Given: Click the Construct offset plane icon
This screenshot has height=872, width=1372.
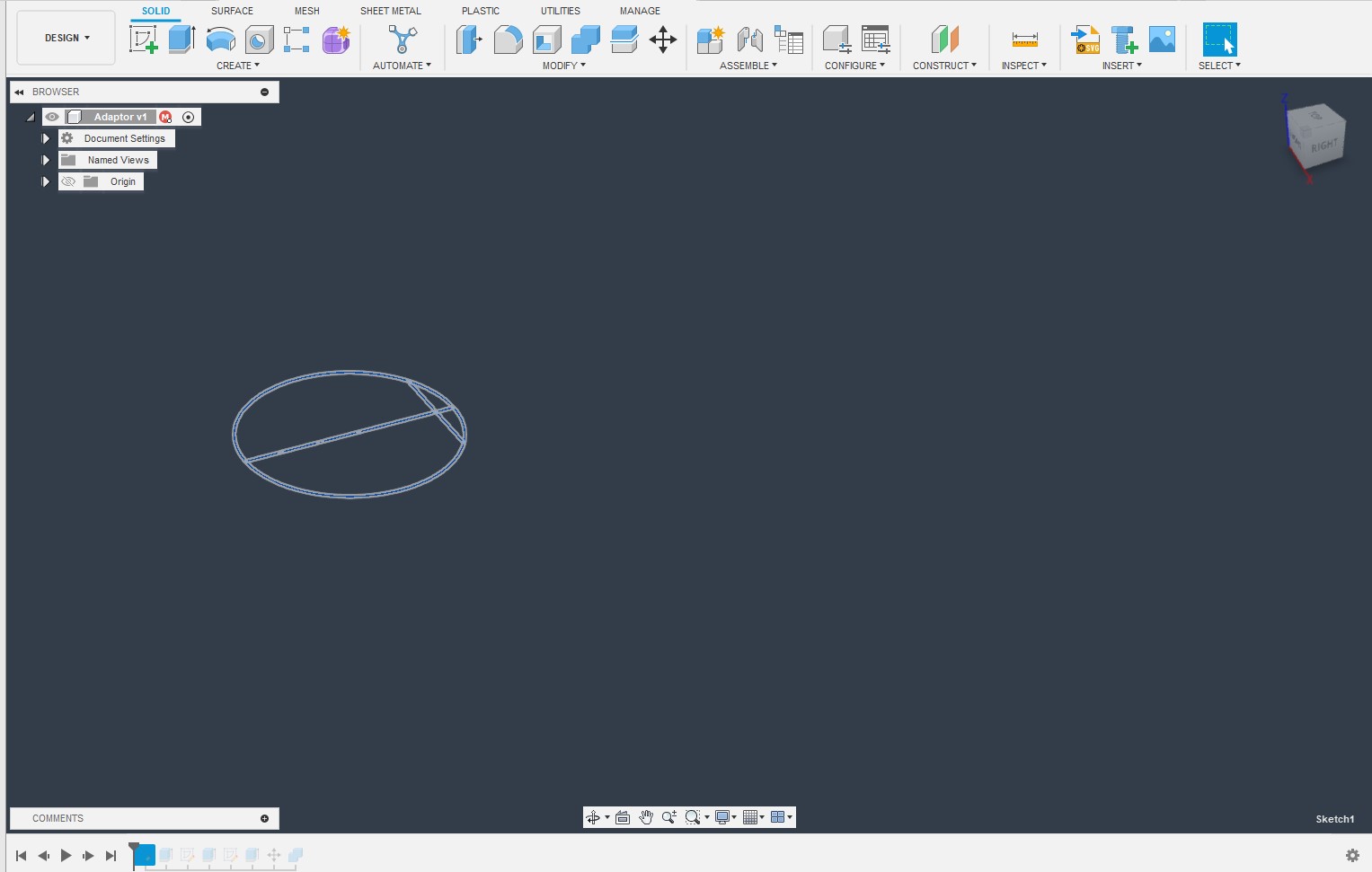Looking at the screenshot, I should [944, 40].
